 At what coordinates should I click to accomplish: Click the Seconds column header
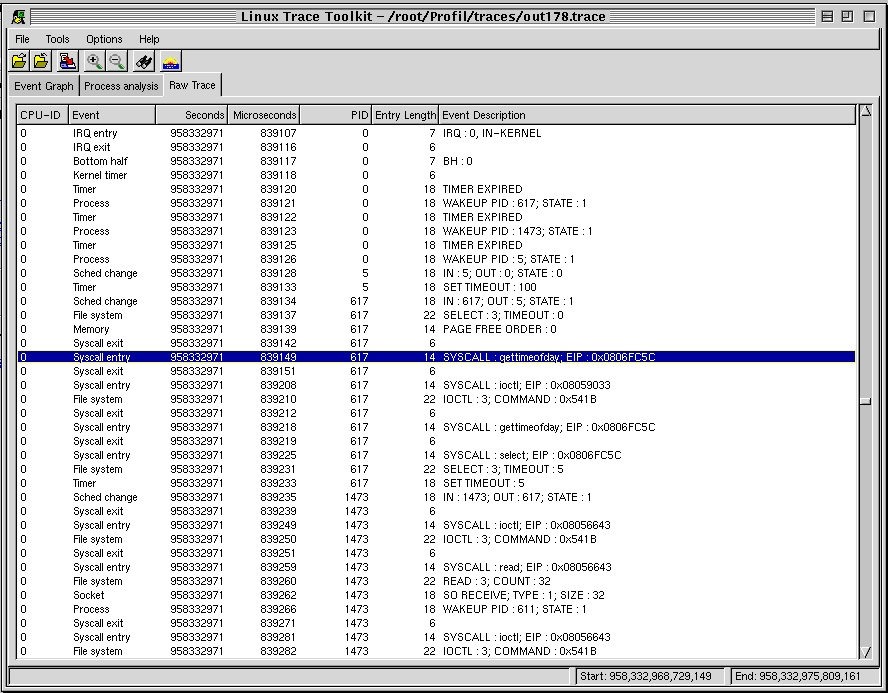191,115
